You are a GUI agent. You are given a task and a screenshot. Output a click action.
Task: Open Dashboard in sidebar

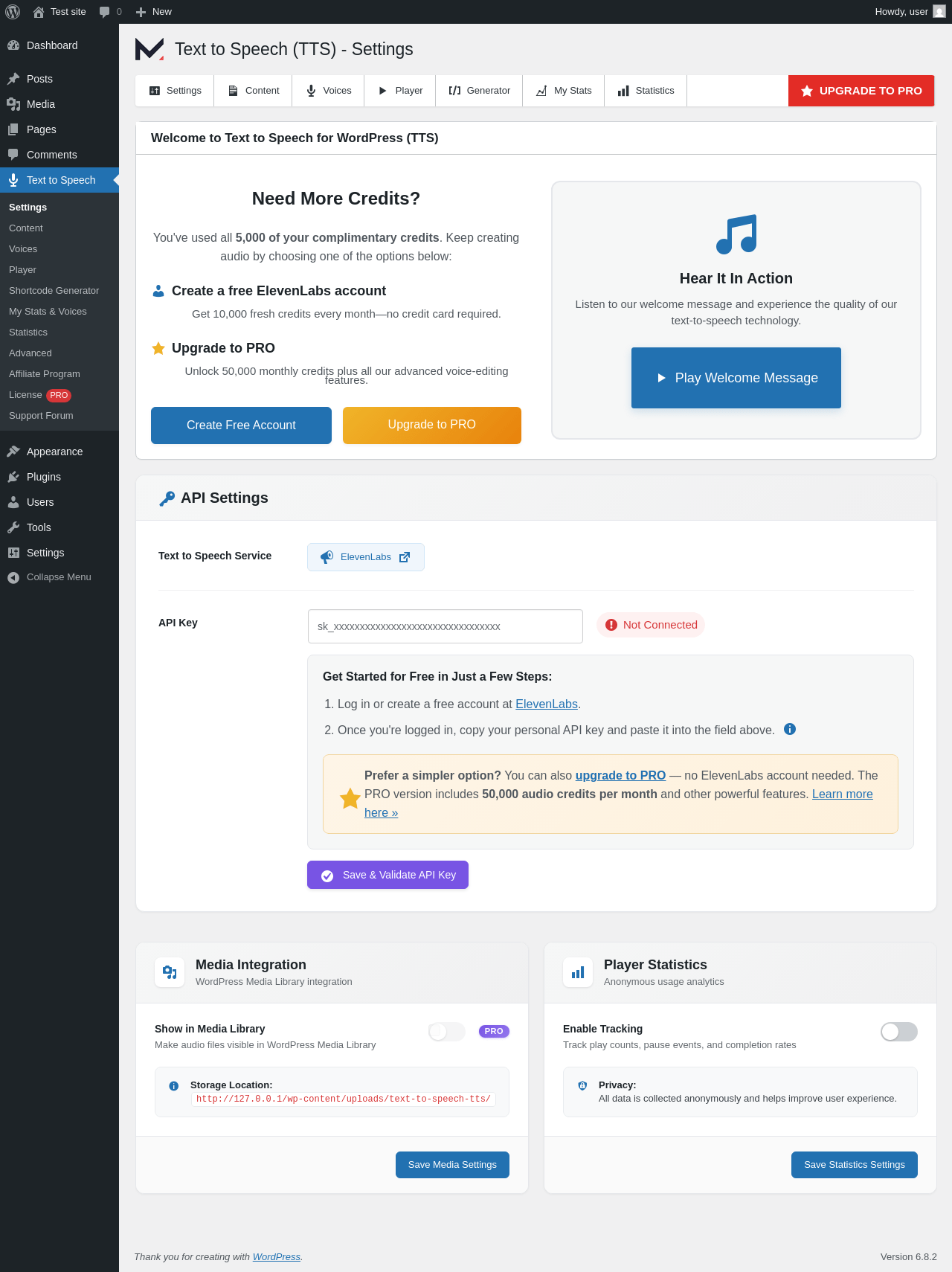(59, 45)
